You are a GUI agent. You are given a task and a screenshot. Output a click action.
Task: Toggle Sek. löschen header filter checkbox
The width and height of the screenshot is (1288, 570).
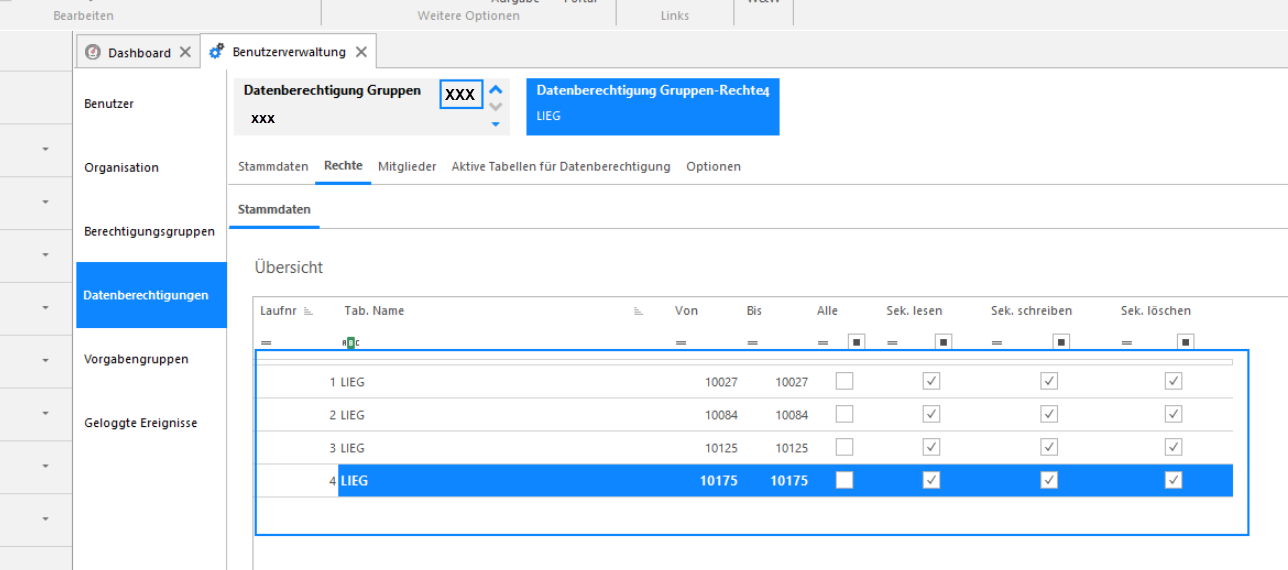point(1185,342)
